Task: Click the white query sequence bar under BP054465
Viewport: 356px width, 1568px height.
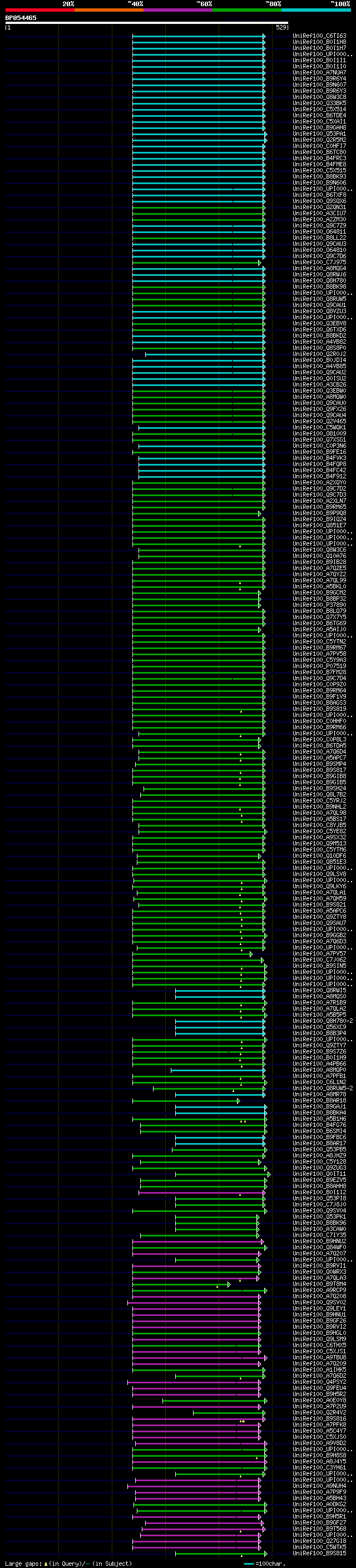Action: (x=147, y=22)
